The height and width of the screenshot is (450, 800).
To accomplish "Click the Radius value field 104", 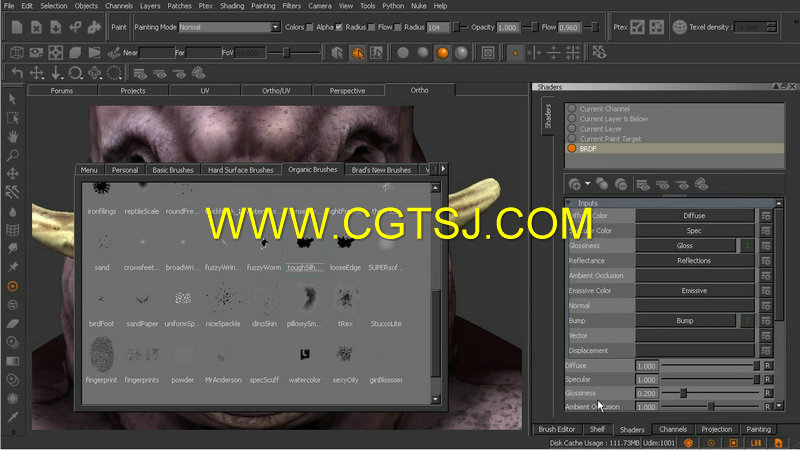I will (438, 27).
